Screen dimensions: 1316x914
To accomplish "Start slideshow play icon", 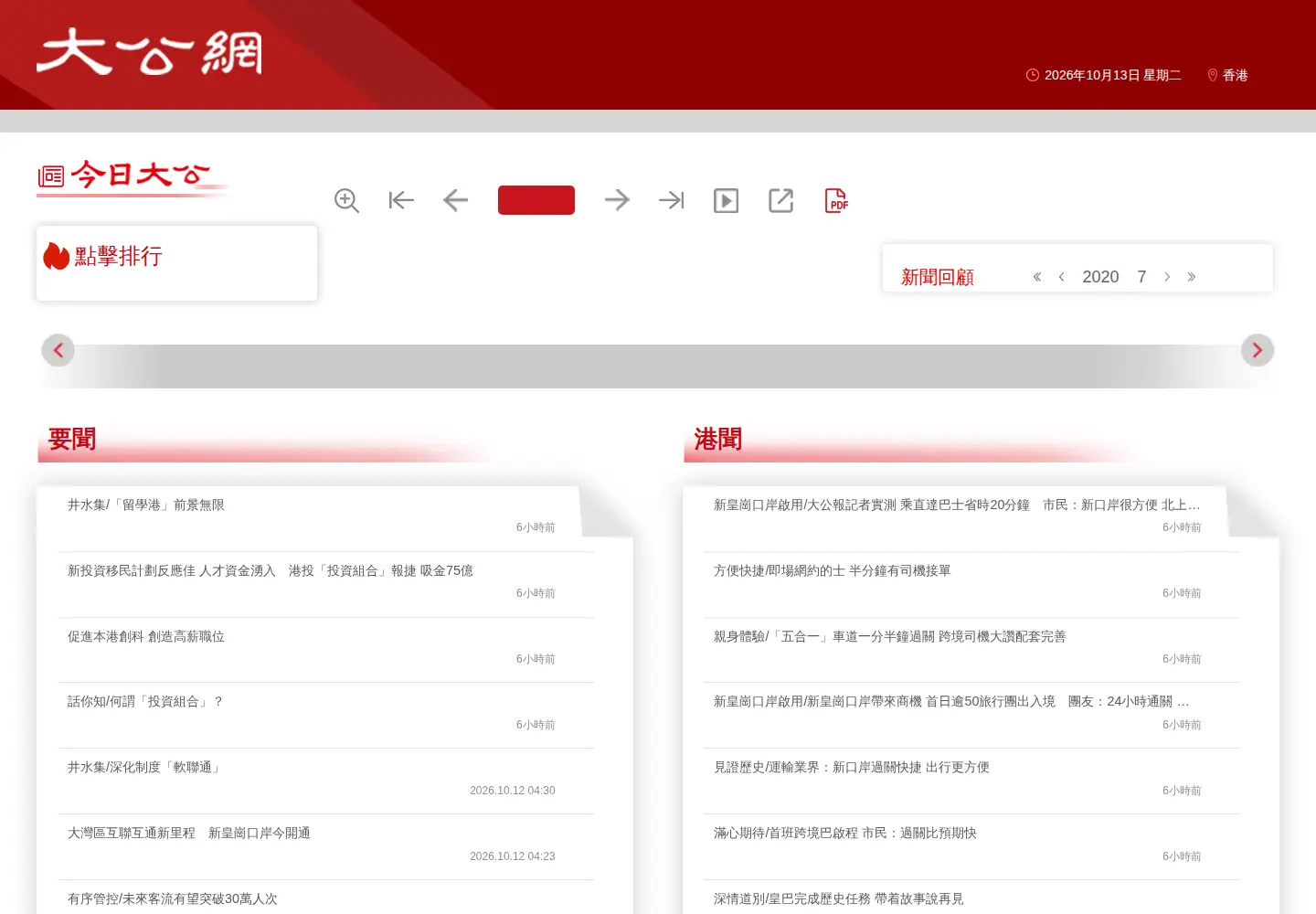I will click(726, 200).
